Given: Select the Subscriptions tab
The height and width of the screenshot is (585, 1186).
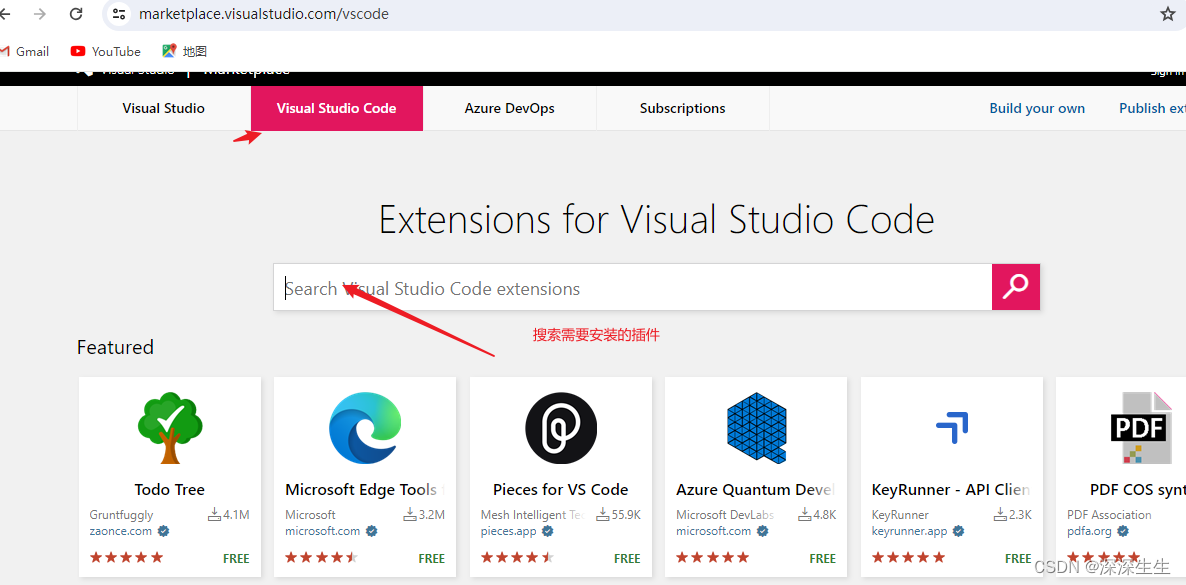Looking at the screenshot, I should [x=682, y=108].
